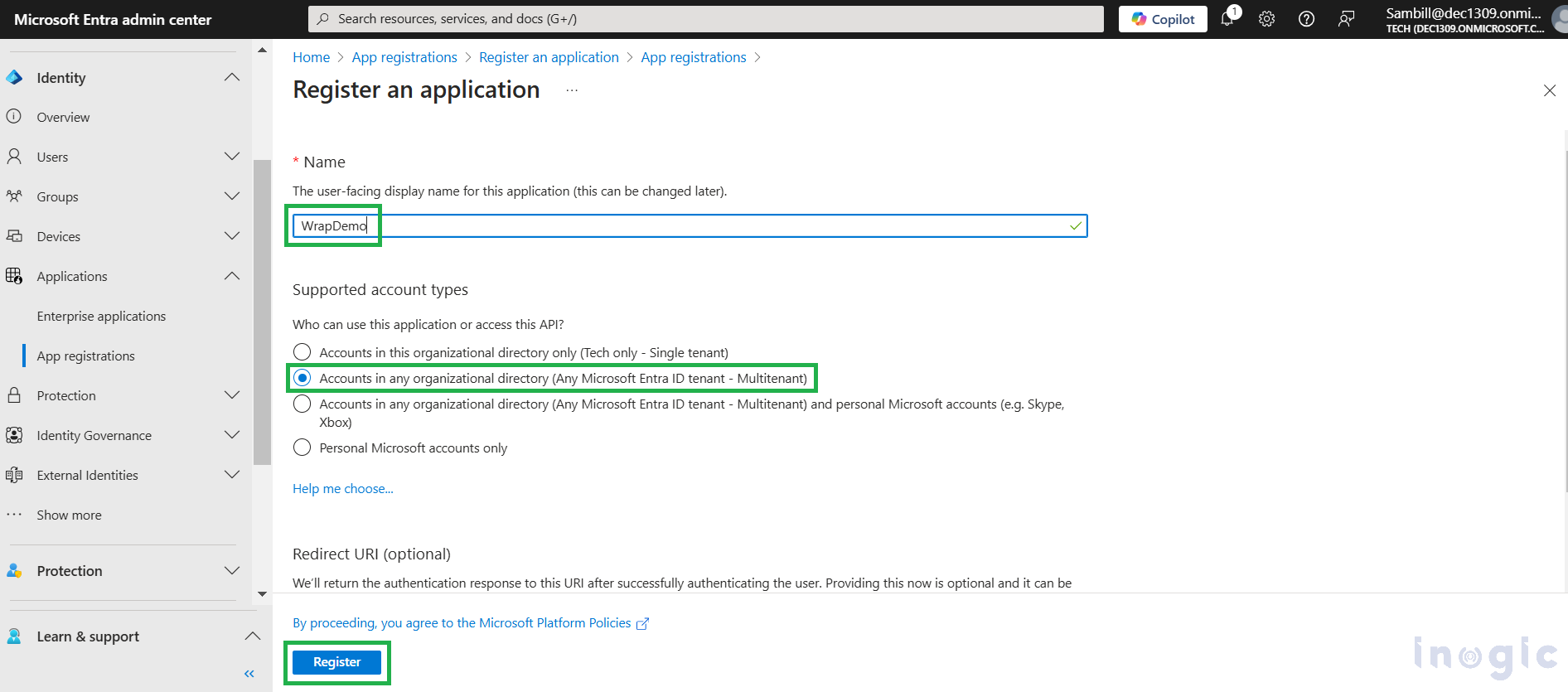Viewport: 1568px width, 692px height.
Task: Select single tenant account type radio
Action: click(x=302, y=352)
